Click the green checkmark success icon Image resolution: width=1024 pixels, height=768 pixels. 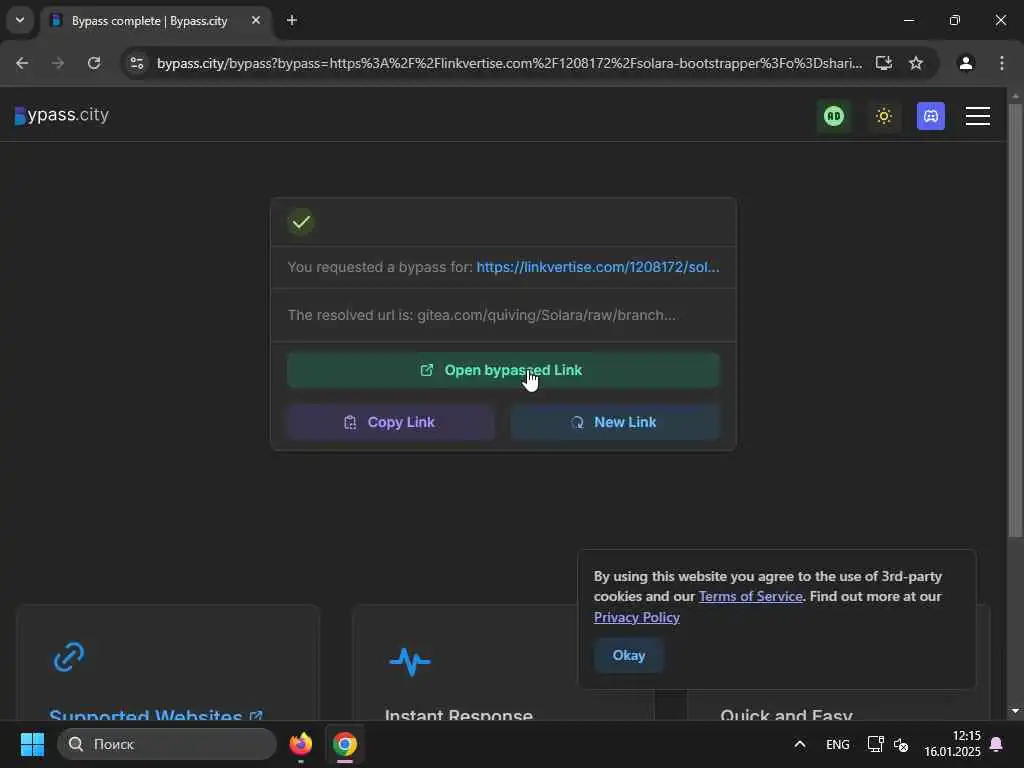pyautogui.click(x=301, y=222)
